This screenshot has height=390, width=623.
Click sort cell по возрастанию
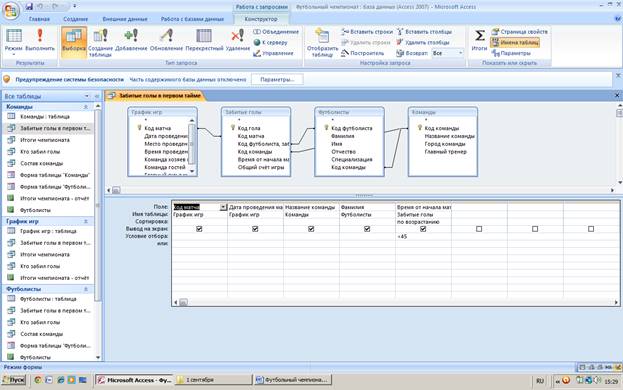(423, 222)
